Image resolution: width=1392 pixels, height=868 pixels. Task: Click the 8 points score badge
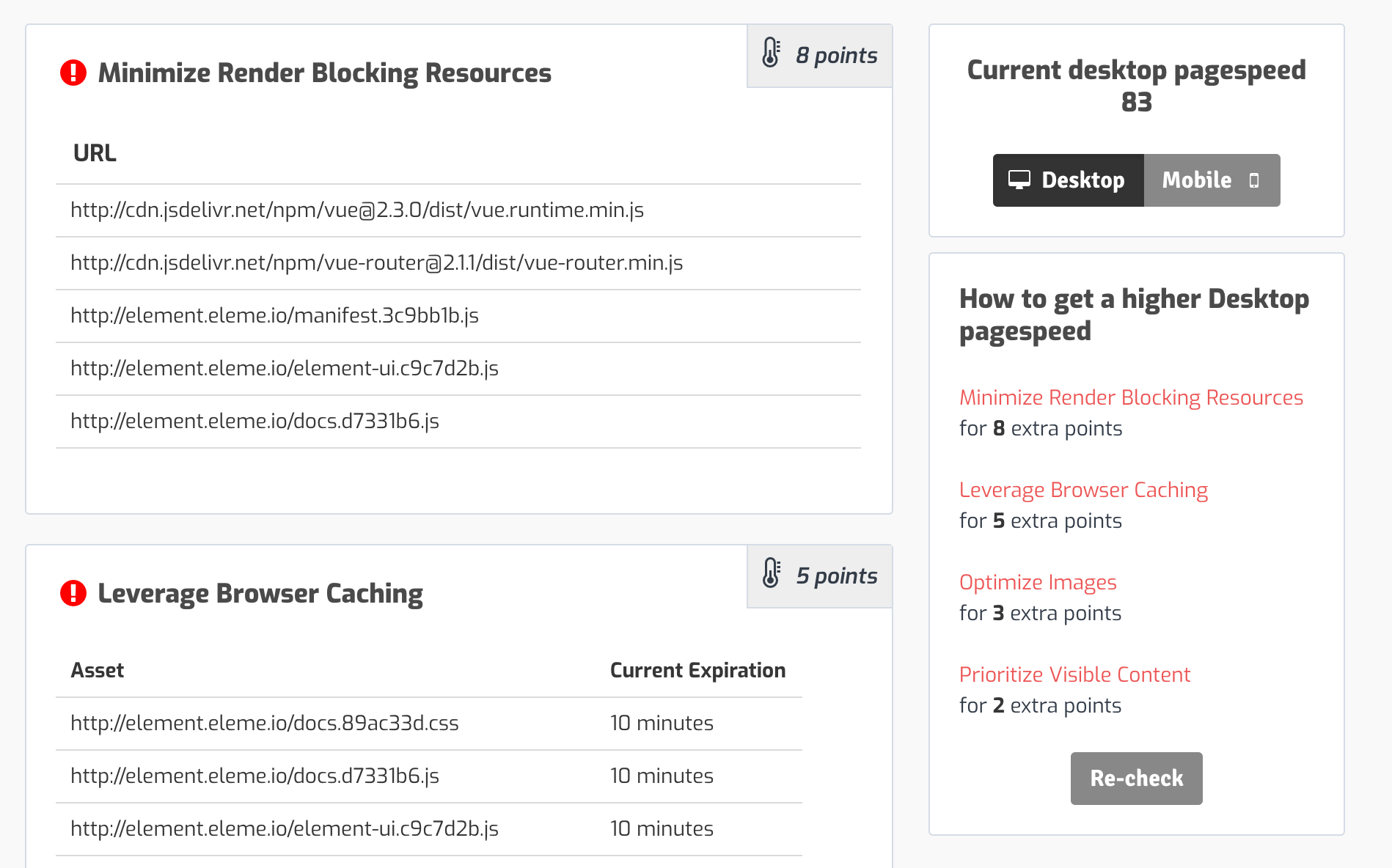(820, 56)
